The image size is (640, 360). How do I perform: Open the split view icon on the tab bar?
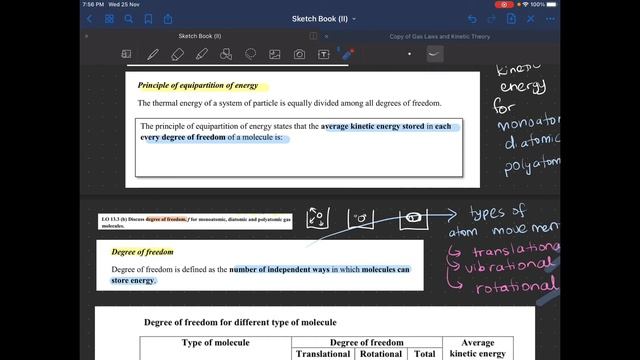[x=313, y=36]
